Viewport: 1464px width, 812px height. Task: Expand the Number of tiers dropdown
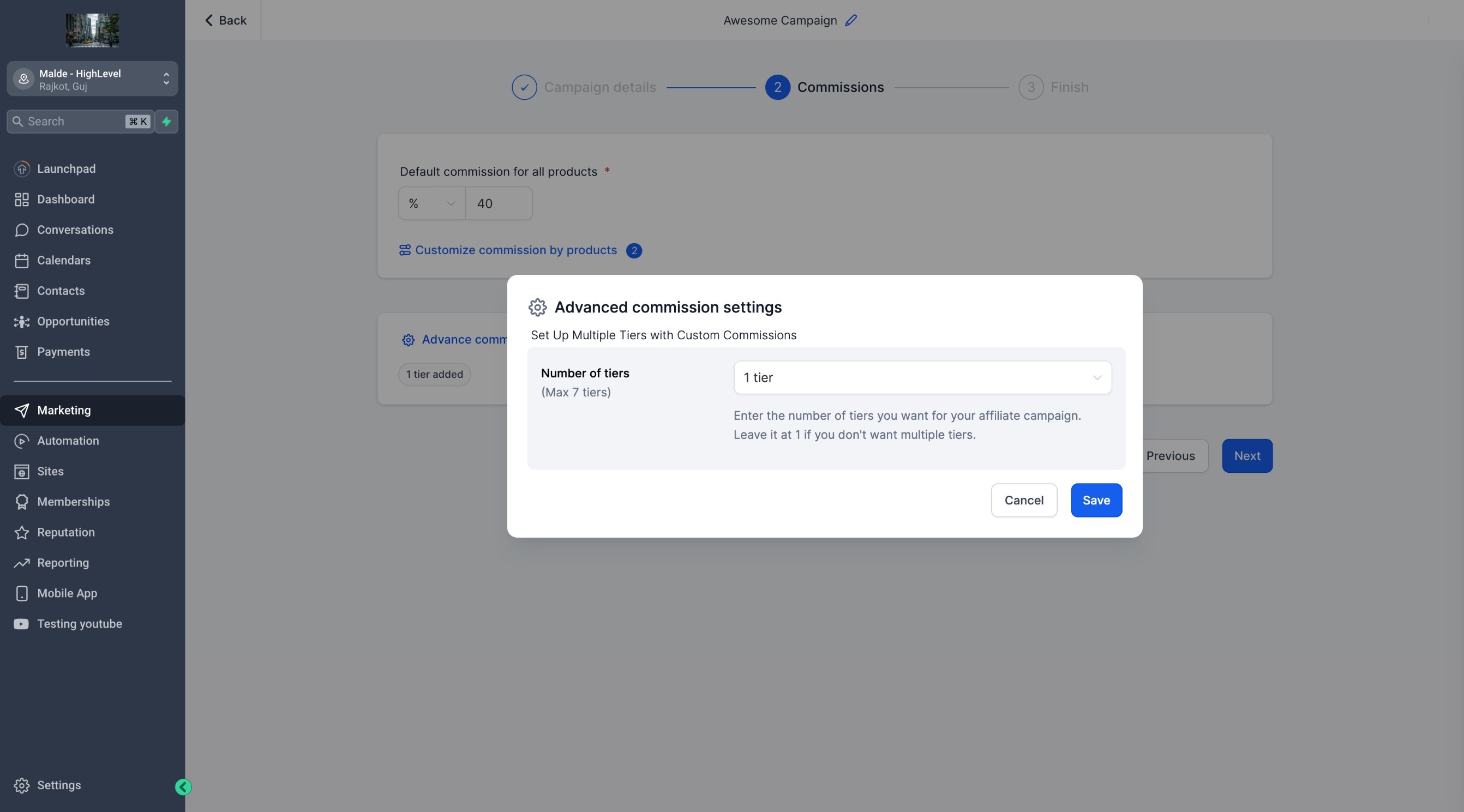click(x=922, y=378)
